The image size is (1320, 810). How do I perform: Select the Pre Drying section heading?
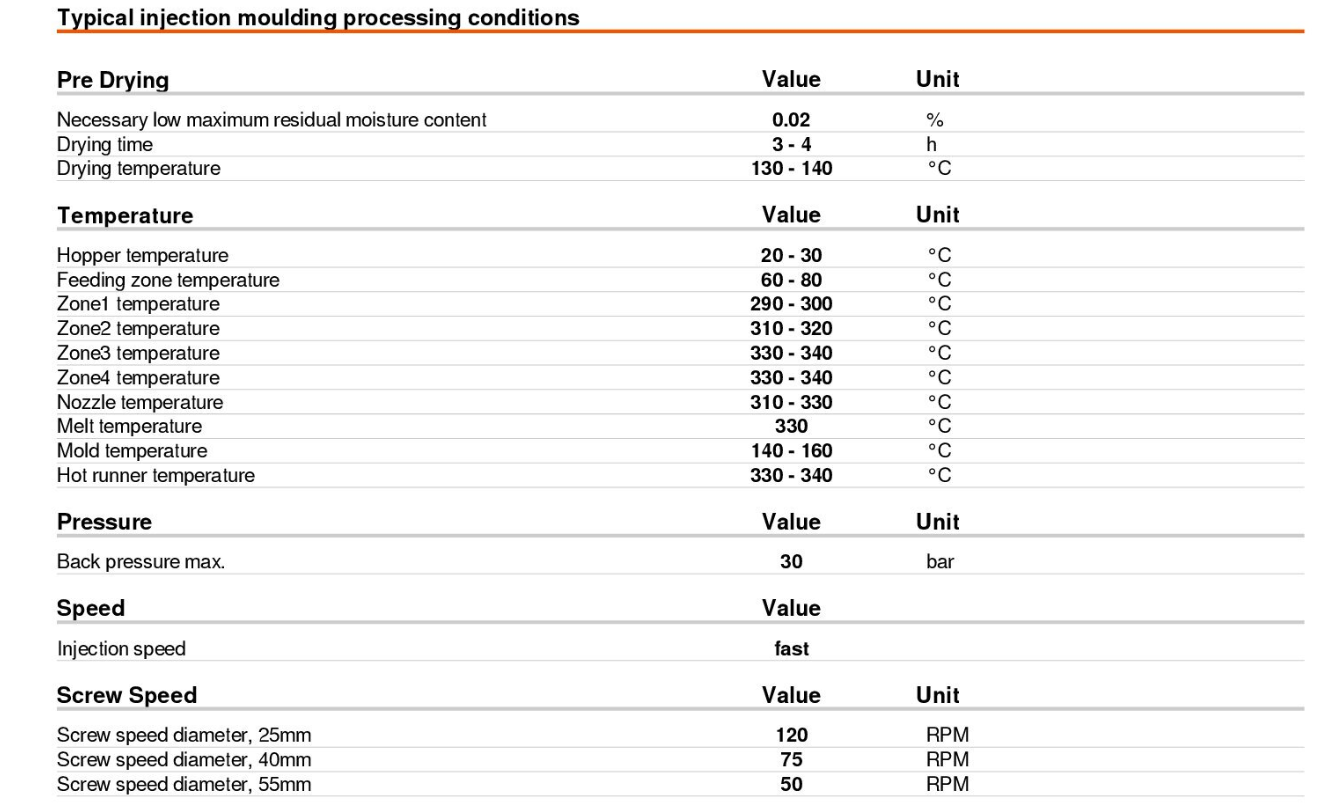click(x=112, y=79)
